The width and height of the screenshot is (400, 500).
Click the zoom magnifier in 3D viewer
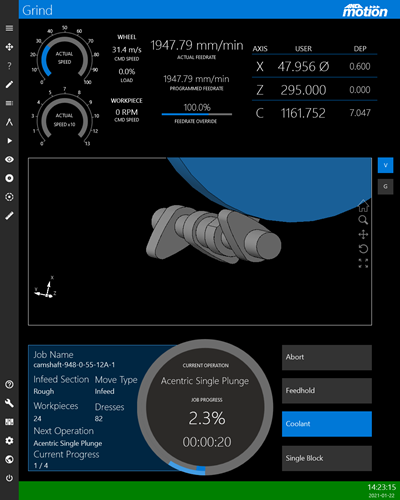(x=363, y=220)
